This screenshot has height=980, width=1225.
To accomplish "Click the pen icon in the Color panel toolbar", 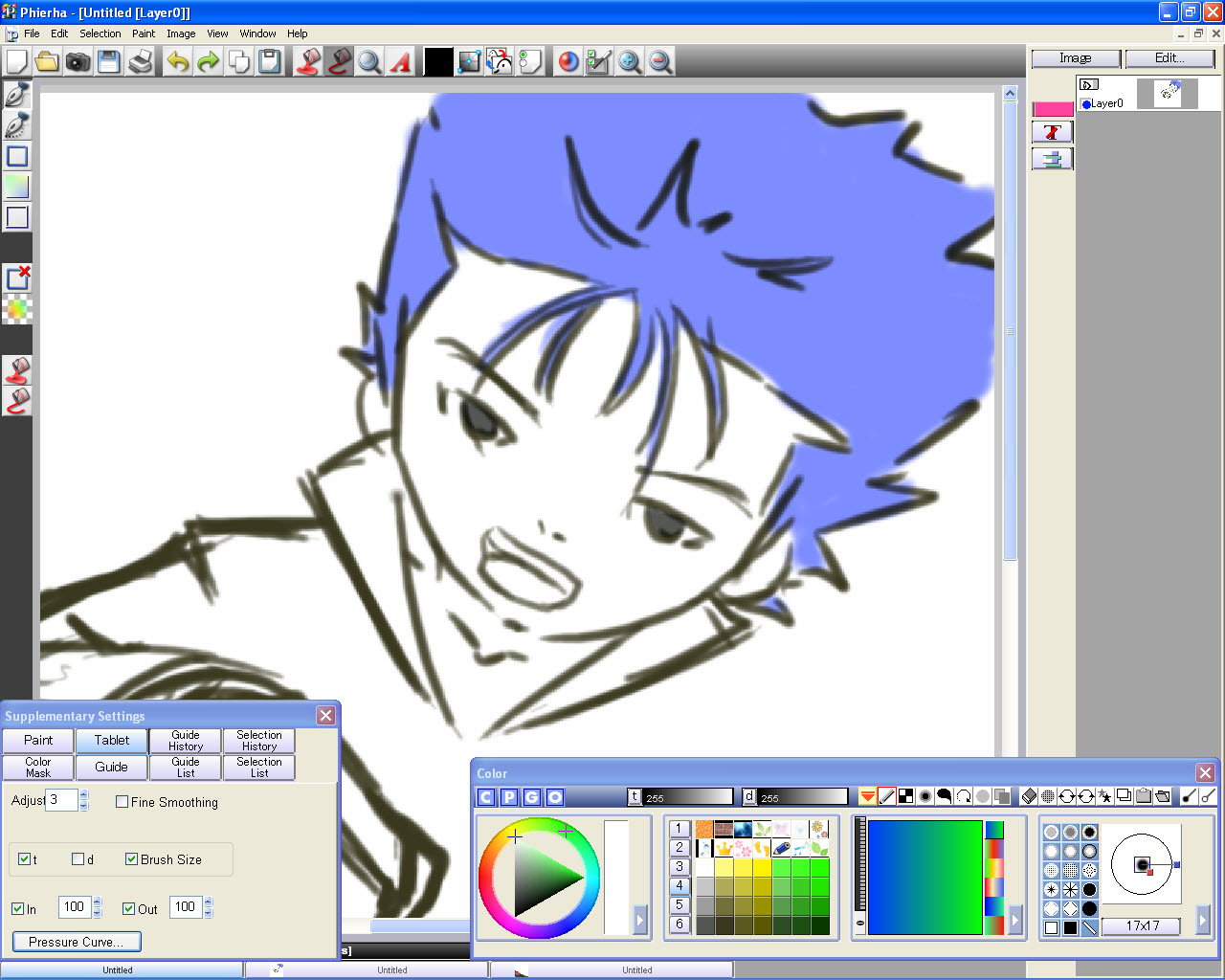I will pyautogui.click(x=887, y=795).
